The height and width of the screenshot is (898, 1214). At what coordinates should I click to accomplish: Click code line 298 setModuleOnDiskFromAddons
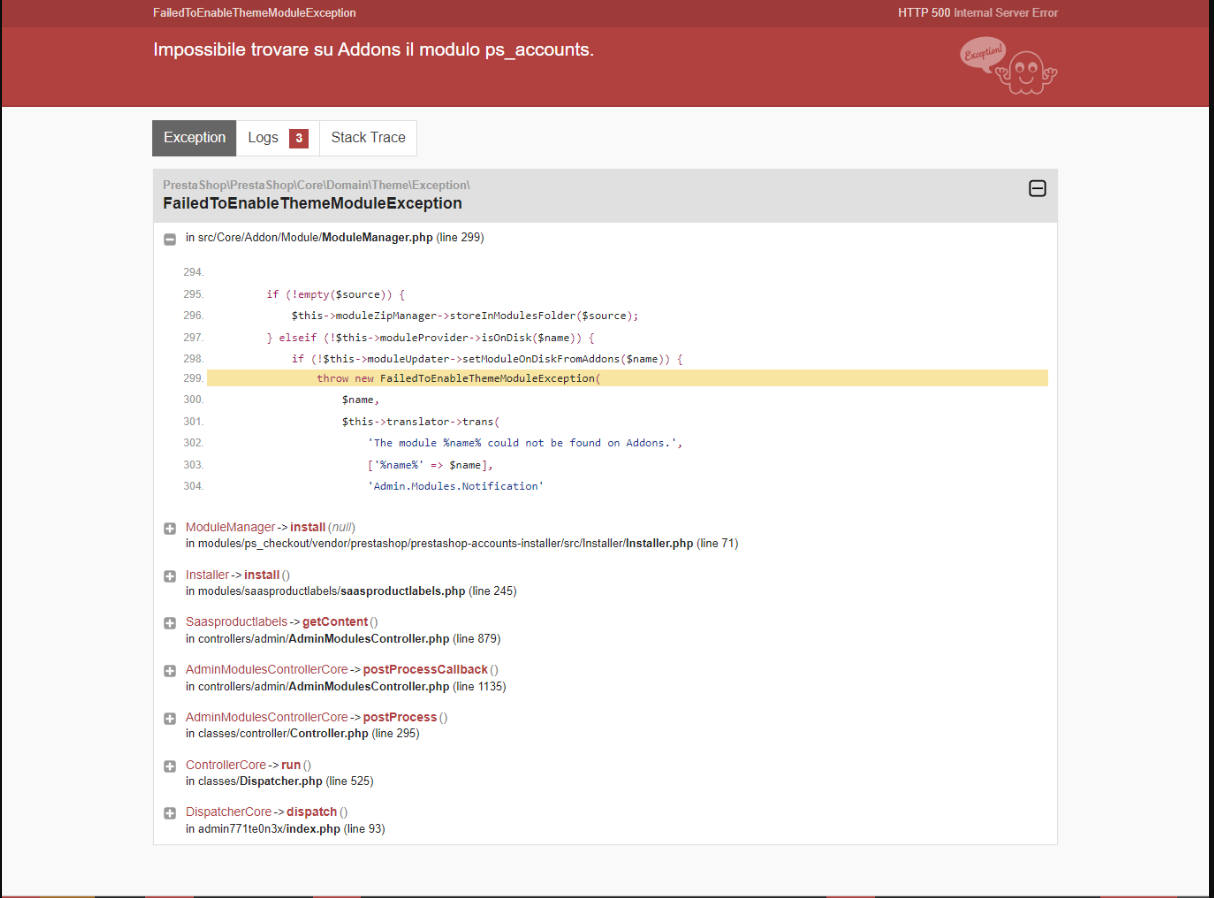(x=487, y=358)
